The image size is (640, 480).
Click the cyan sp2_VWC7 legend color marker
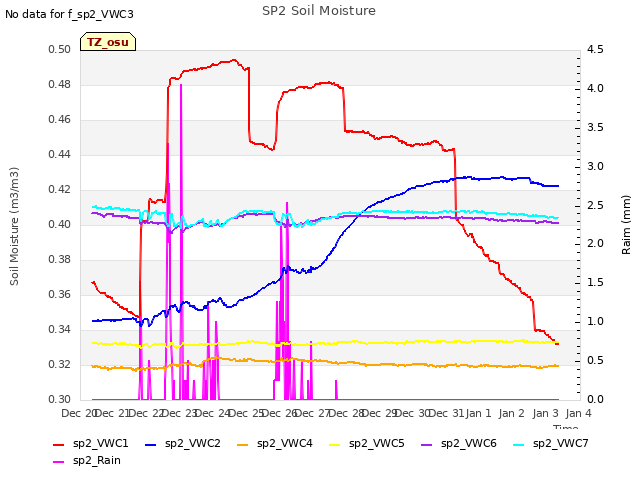tap(518, 444)
